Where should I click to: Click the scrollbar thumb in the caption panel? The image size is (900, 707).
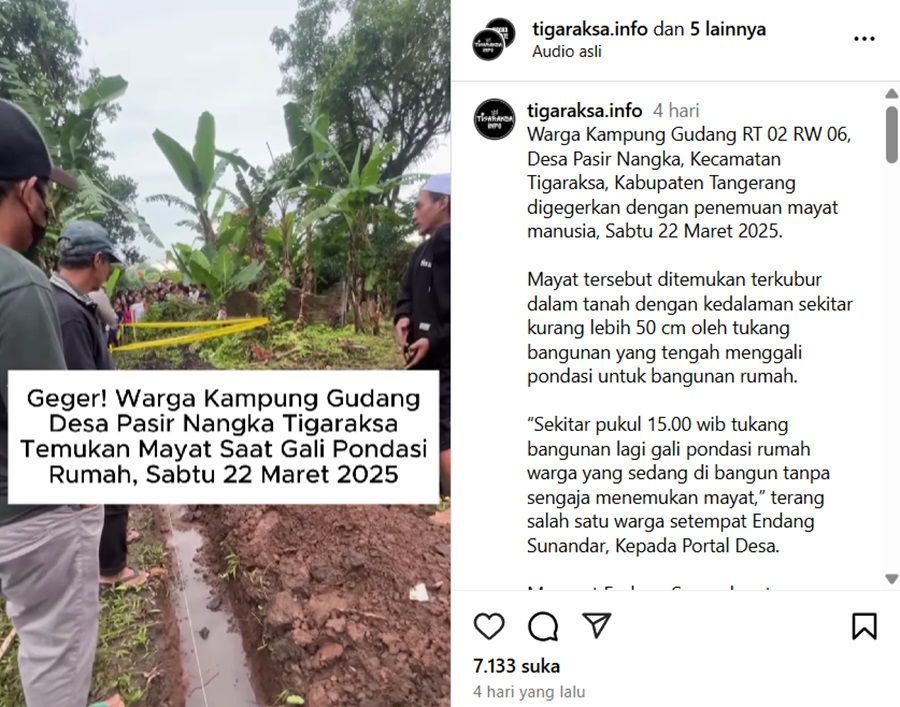point(891,135)
